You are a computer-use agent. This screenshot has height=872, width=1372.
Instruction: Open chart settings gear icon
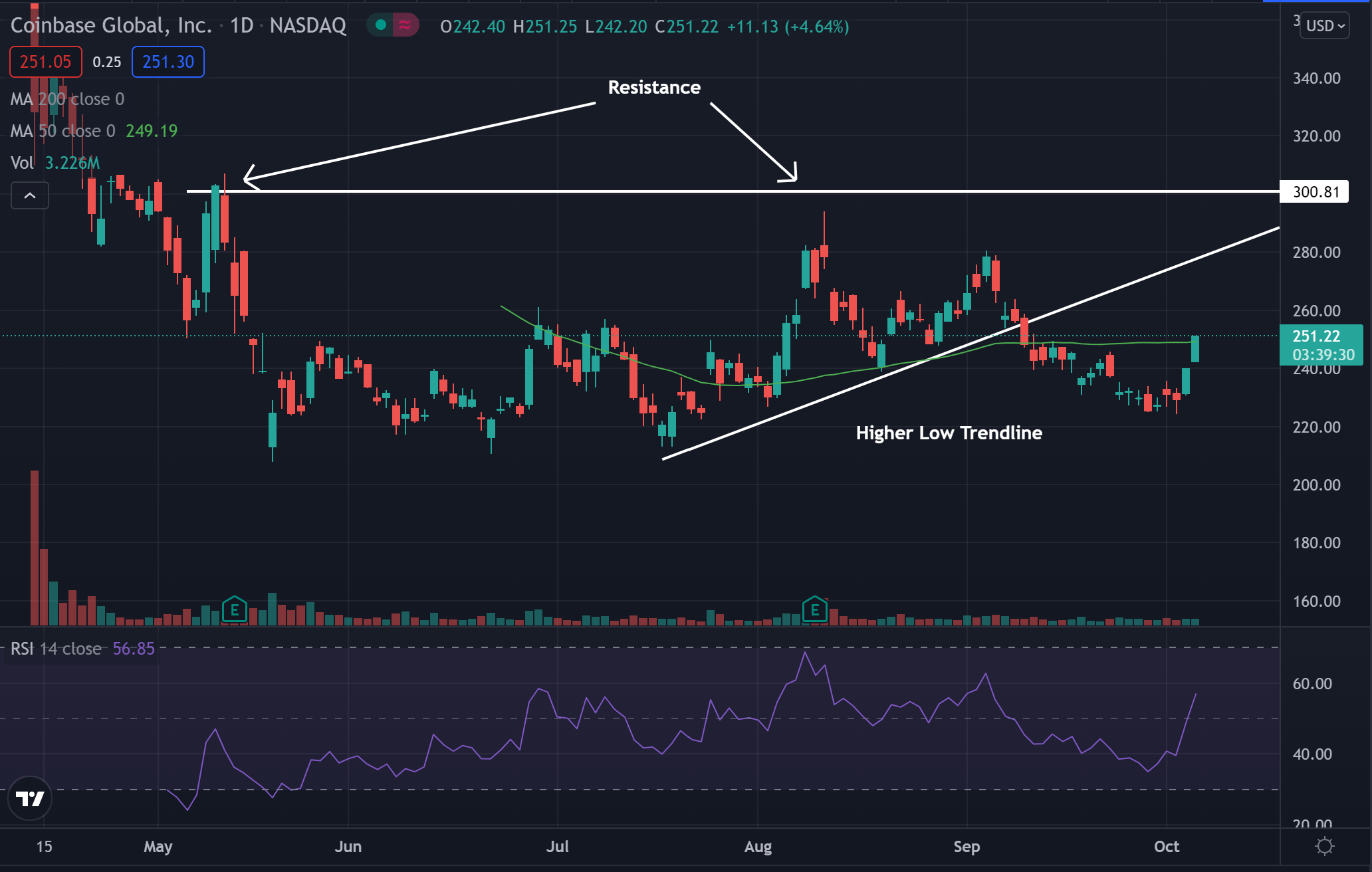1325,846
